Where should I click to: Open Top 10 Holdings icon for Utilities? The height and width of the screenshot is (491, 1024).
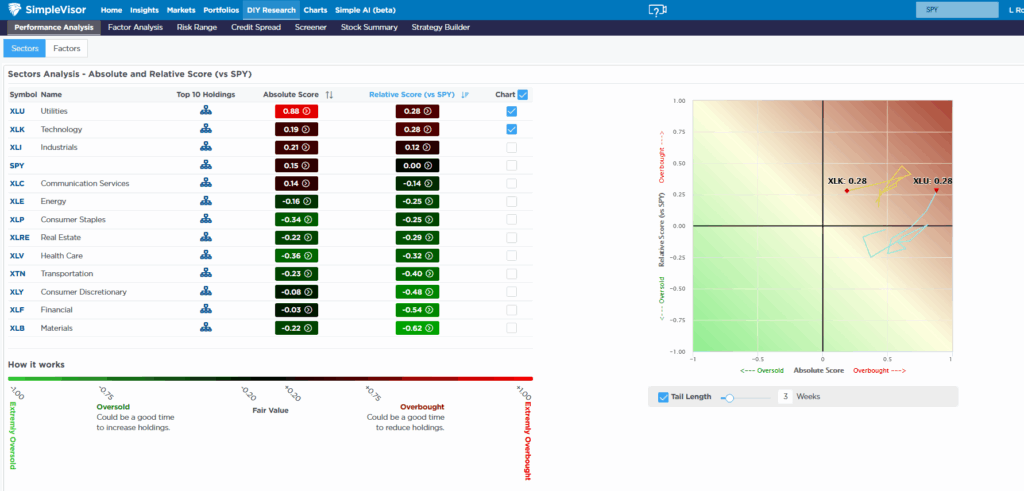205,111
